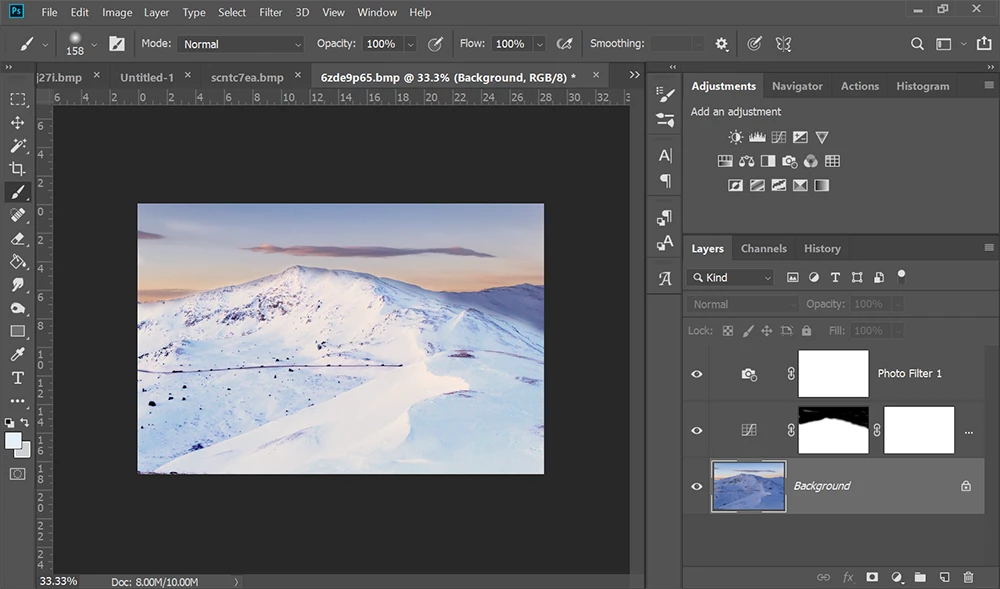The image size is (1000, 589).
Task: Add a Brightness/Contrast adjustment
Action: (x=736, y=137)
